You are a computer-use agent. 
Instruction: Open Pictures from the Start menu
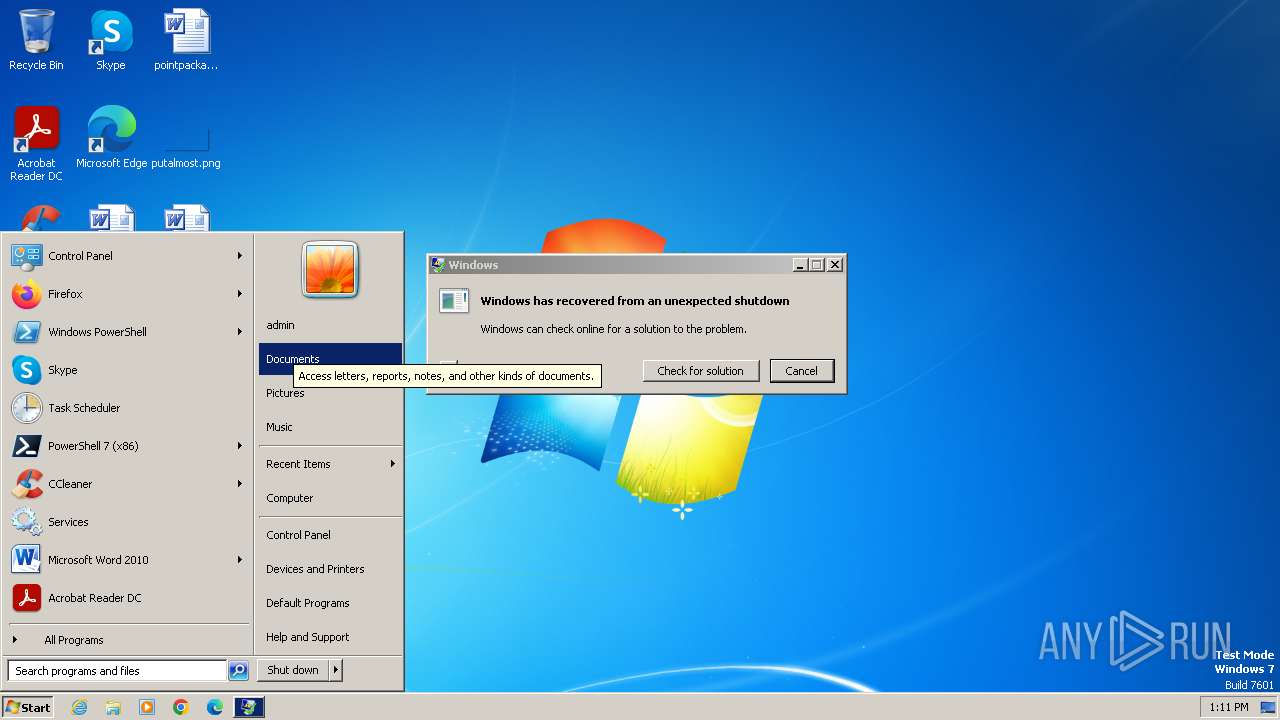[x=330, y=393]
